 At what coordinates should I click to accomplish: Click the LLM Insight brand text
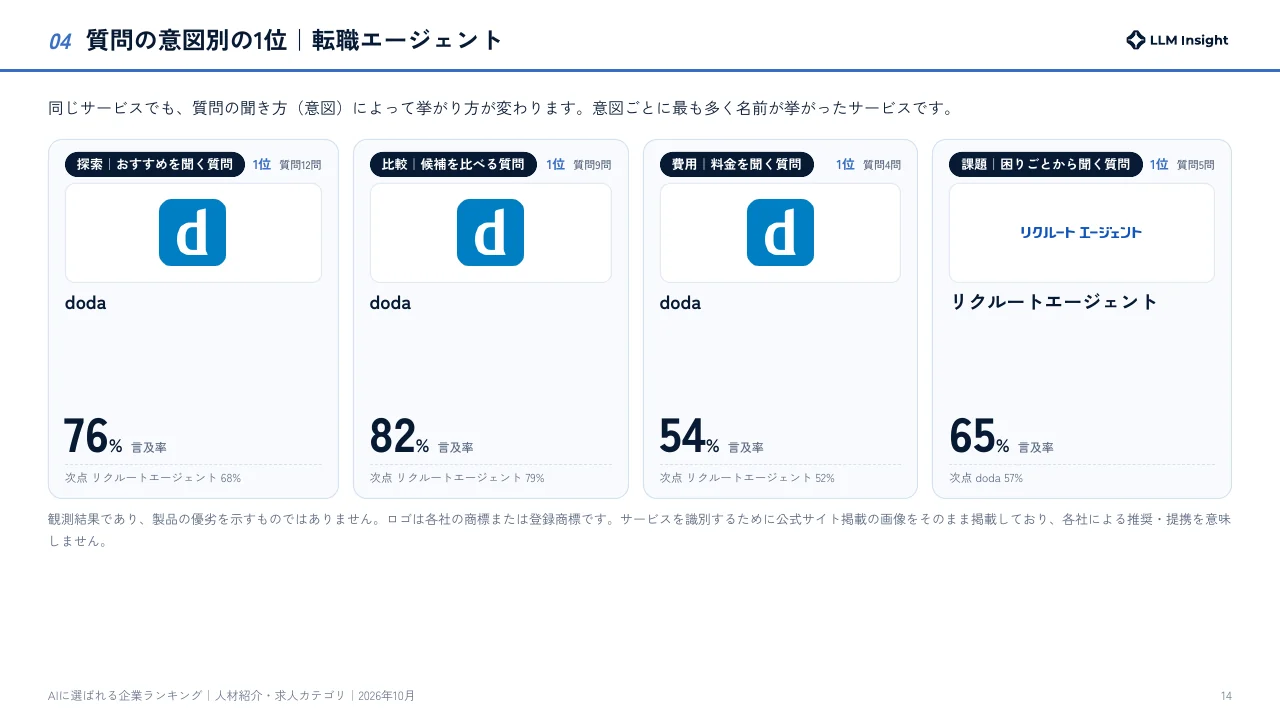pos(1189,41)
